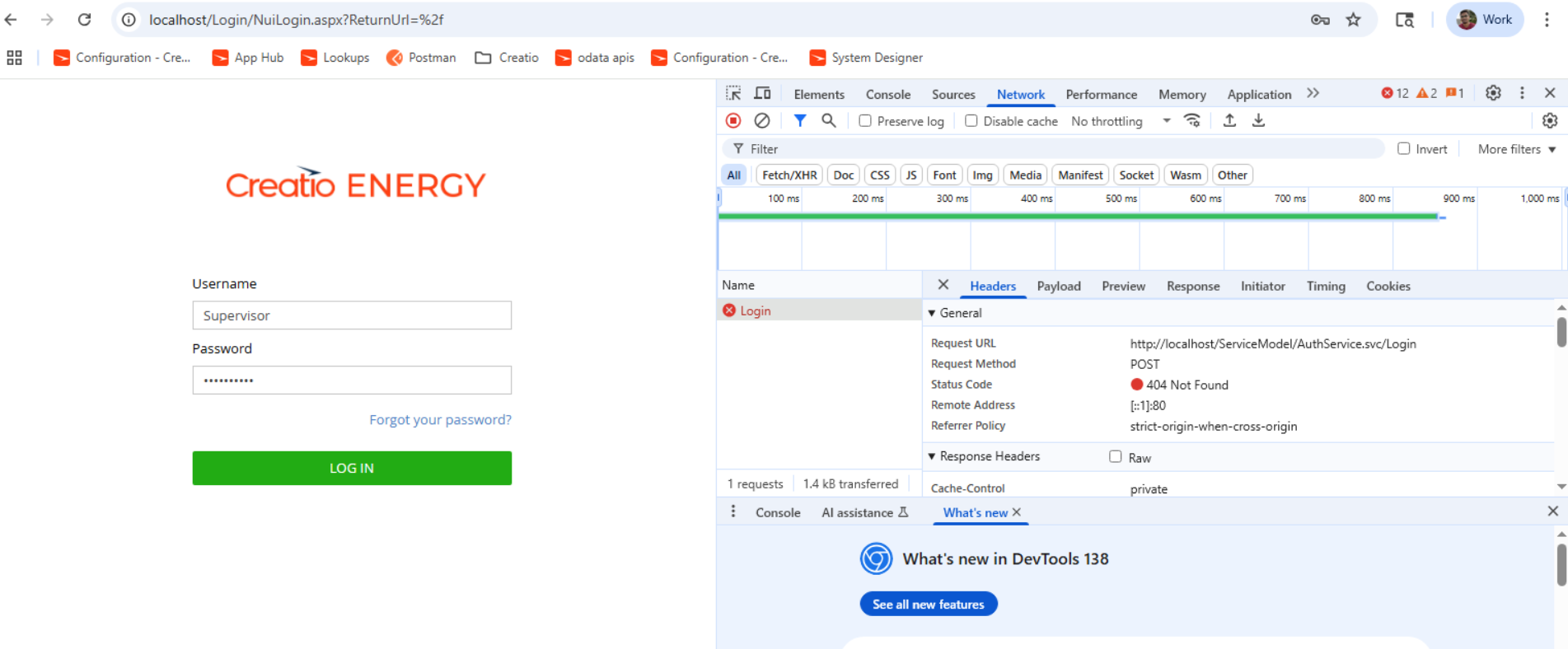
Task: Open DevTools settings gear
Action: (x=1493, y=93)
